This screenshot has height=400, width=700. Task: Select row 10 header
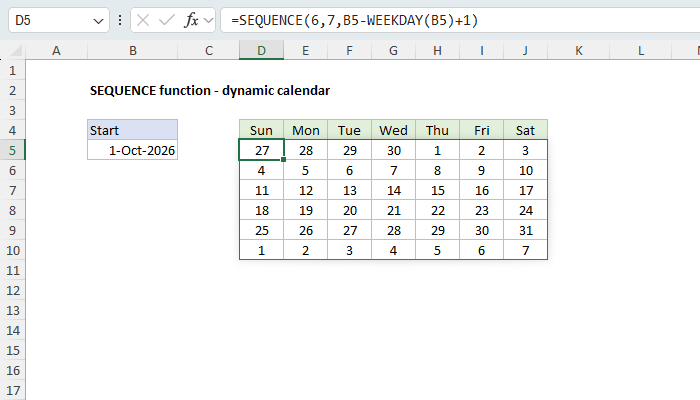click(12, 250)
